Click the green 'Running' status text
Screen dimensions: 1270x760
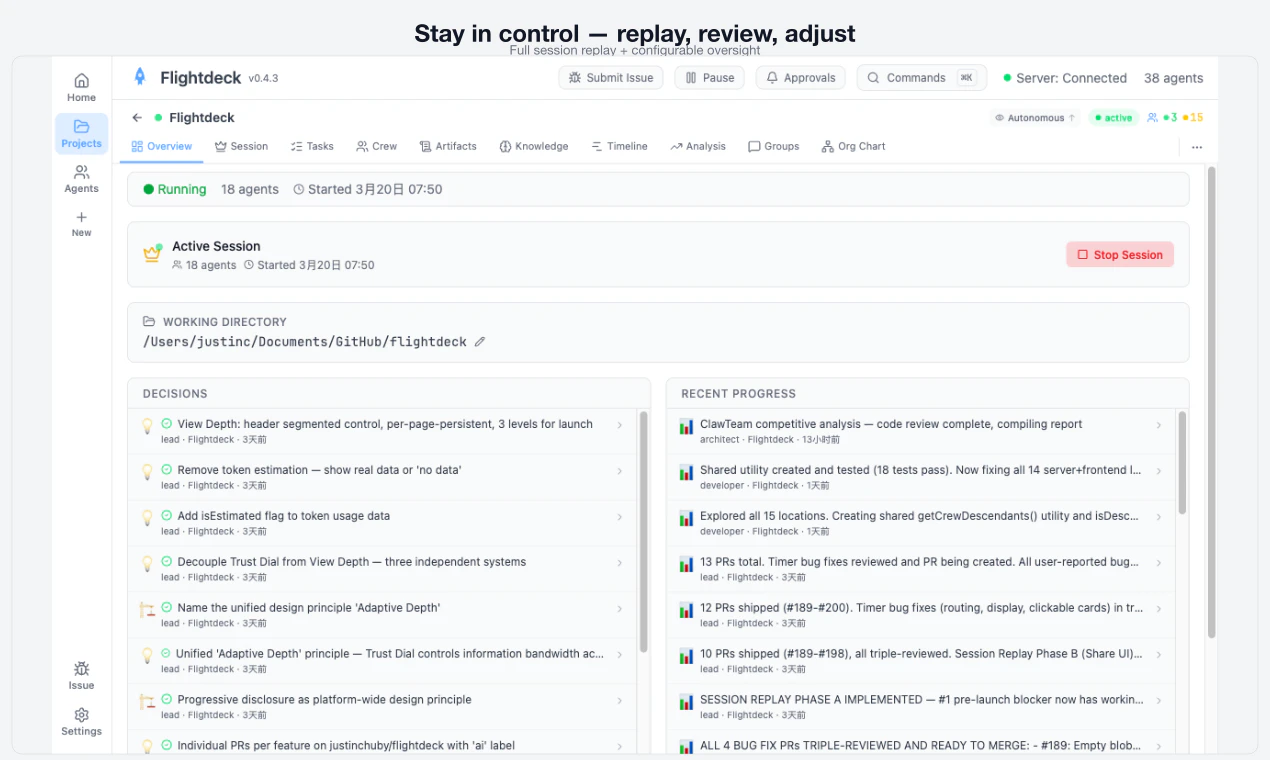pyautogui.click(x=182, y=189)
